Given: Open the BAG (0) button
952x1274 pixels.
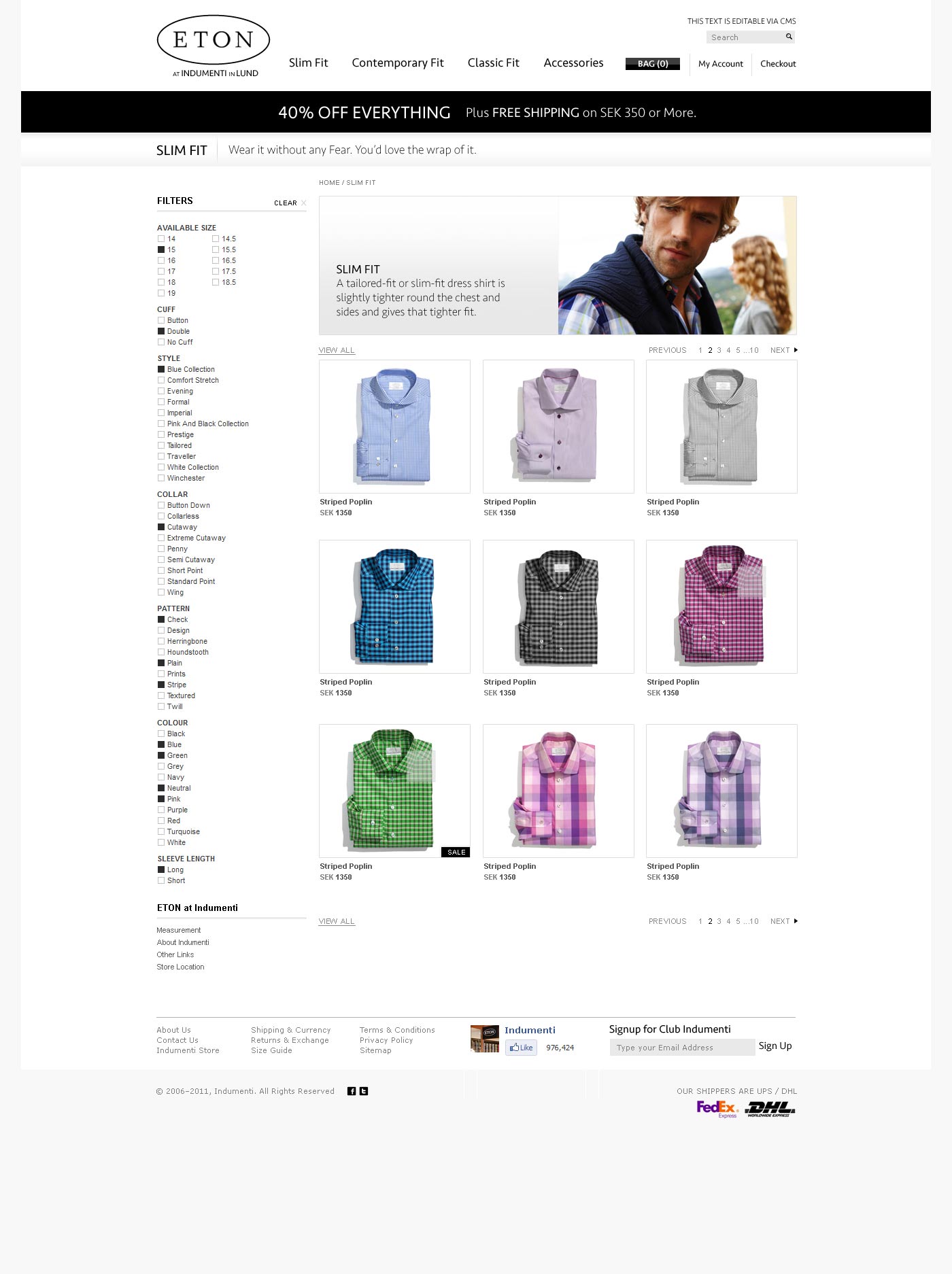Looking at the screenshot, I should pyautogui.click(x=653, y=63).
